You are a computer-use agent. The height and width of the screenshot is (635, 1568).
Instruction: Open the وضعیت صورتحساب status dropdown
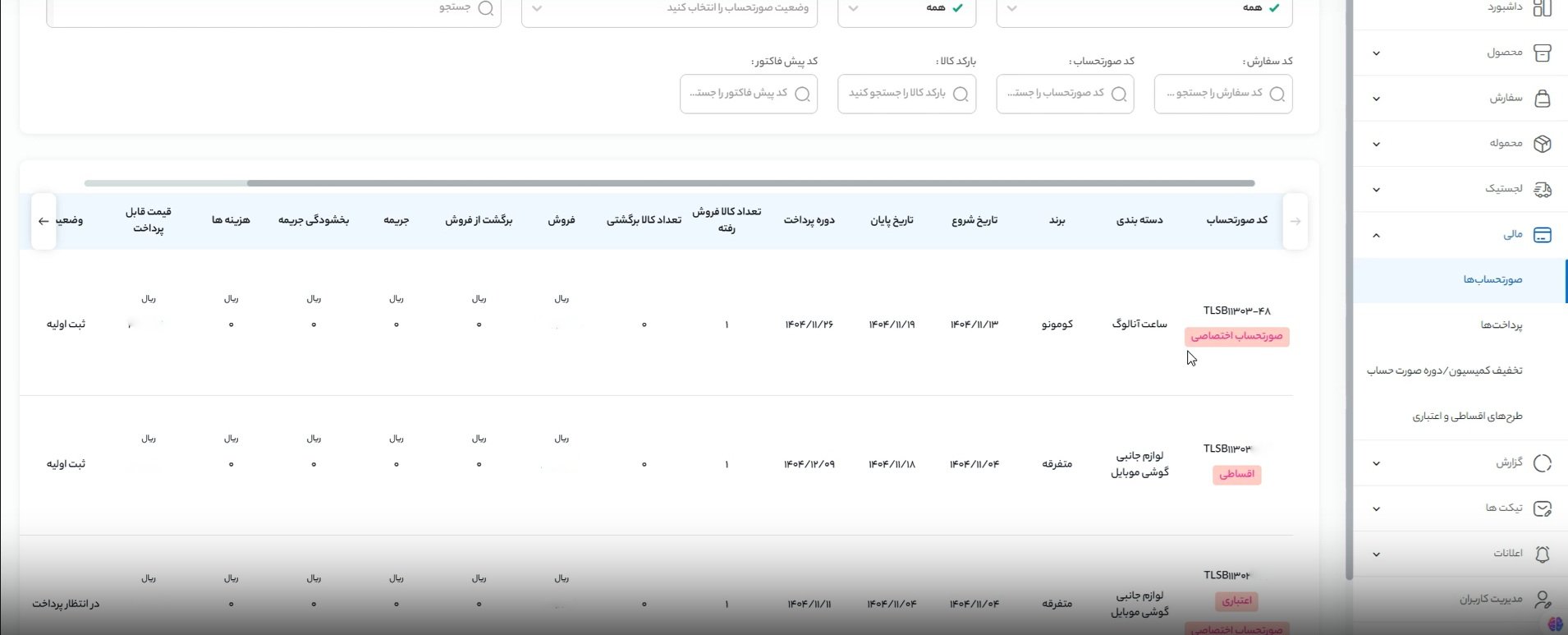[x=670, y=8]
